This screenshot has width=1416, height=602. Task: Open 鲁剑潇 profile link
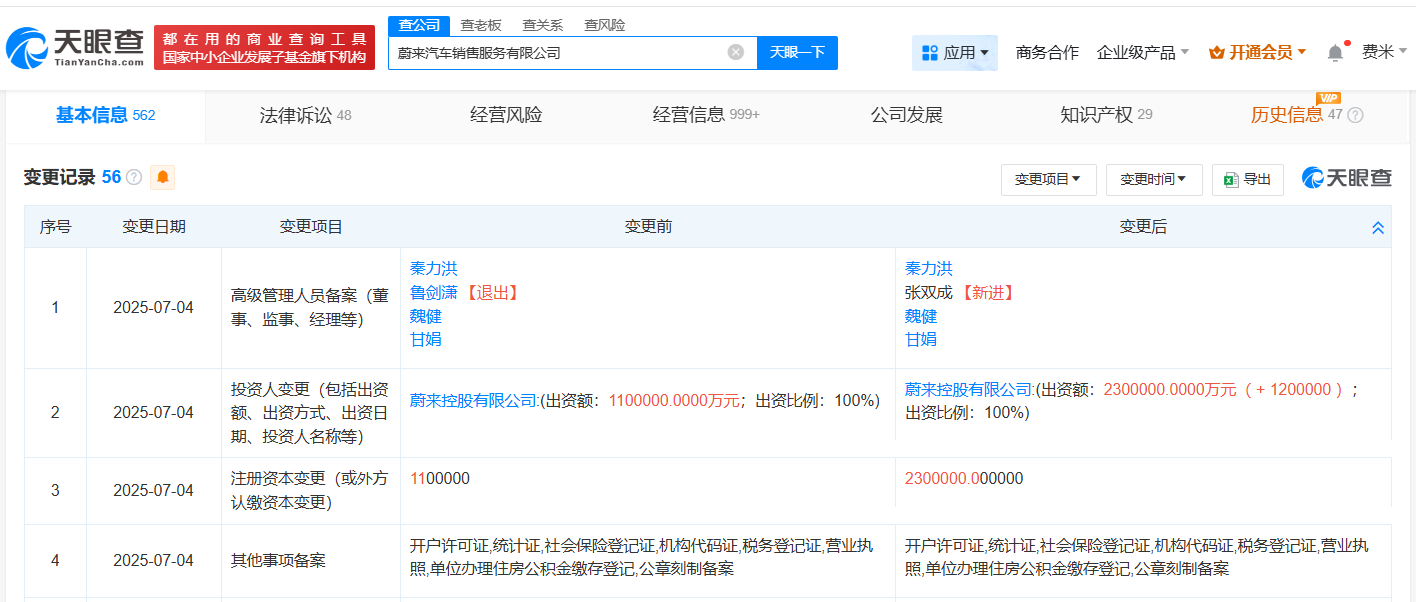[434, 293]
